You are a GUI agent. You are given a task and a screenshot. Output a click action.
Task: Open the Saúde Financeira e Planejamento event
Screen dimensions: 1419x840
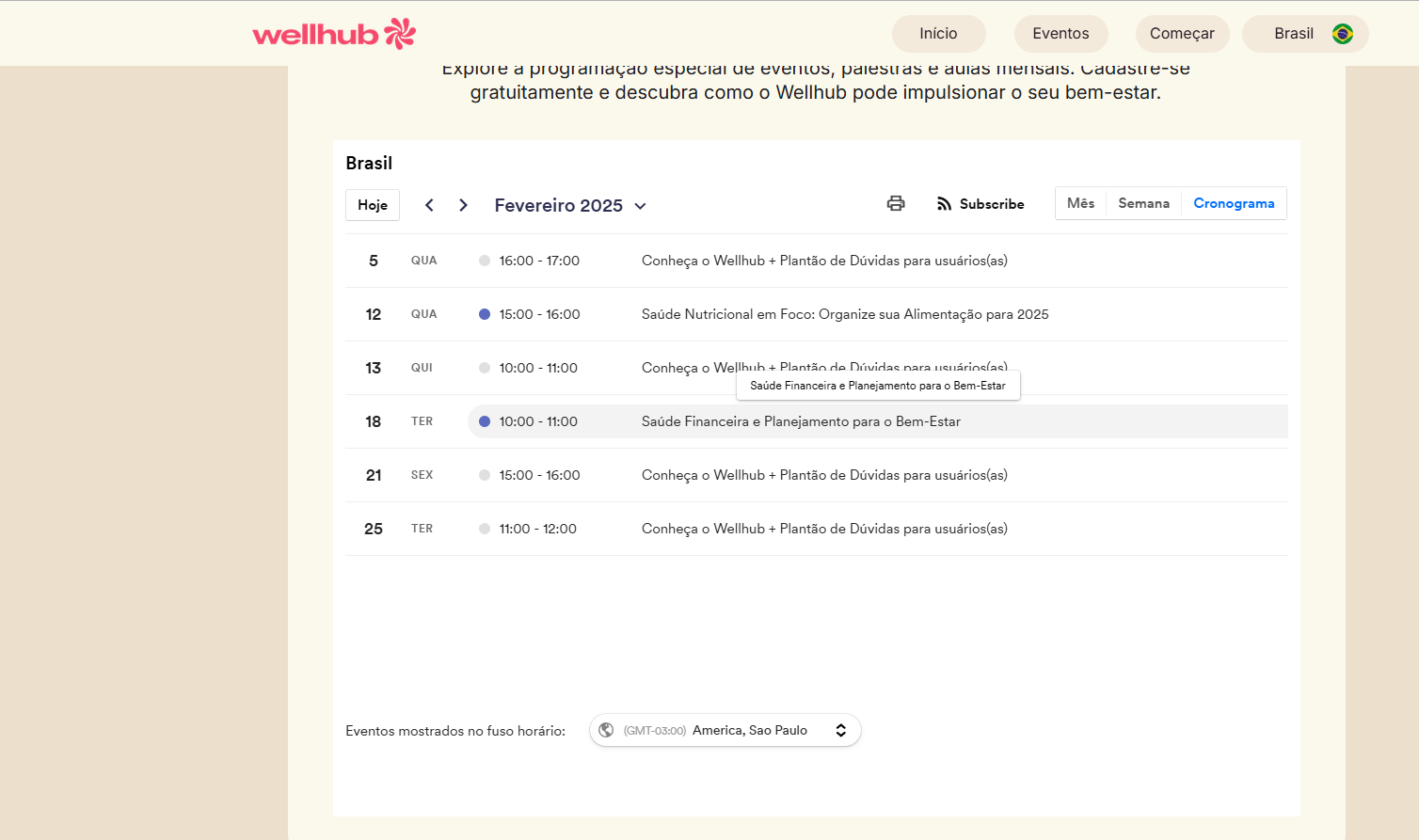coord(801,421)
